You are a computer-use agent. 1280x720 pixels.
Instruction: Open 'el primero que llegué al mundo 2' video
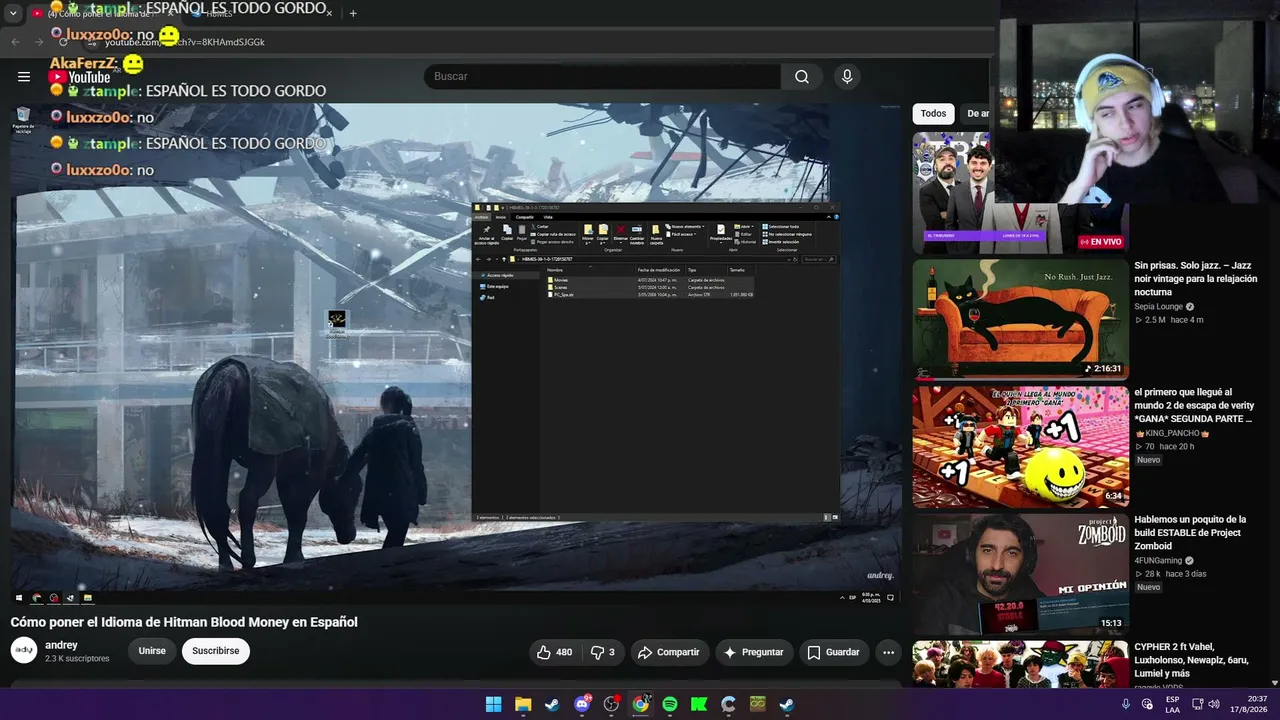pos(1194,406)
